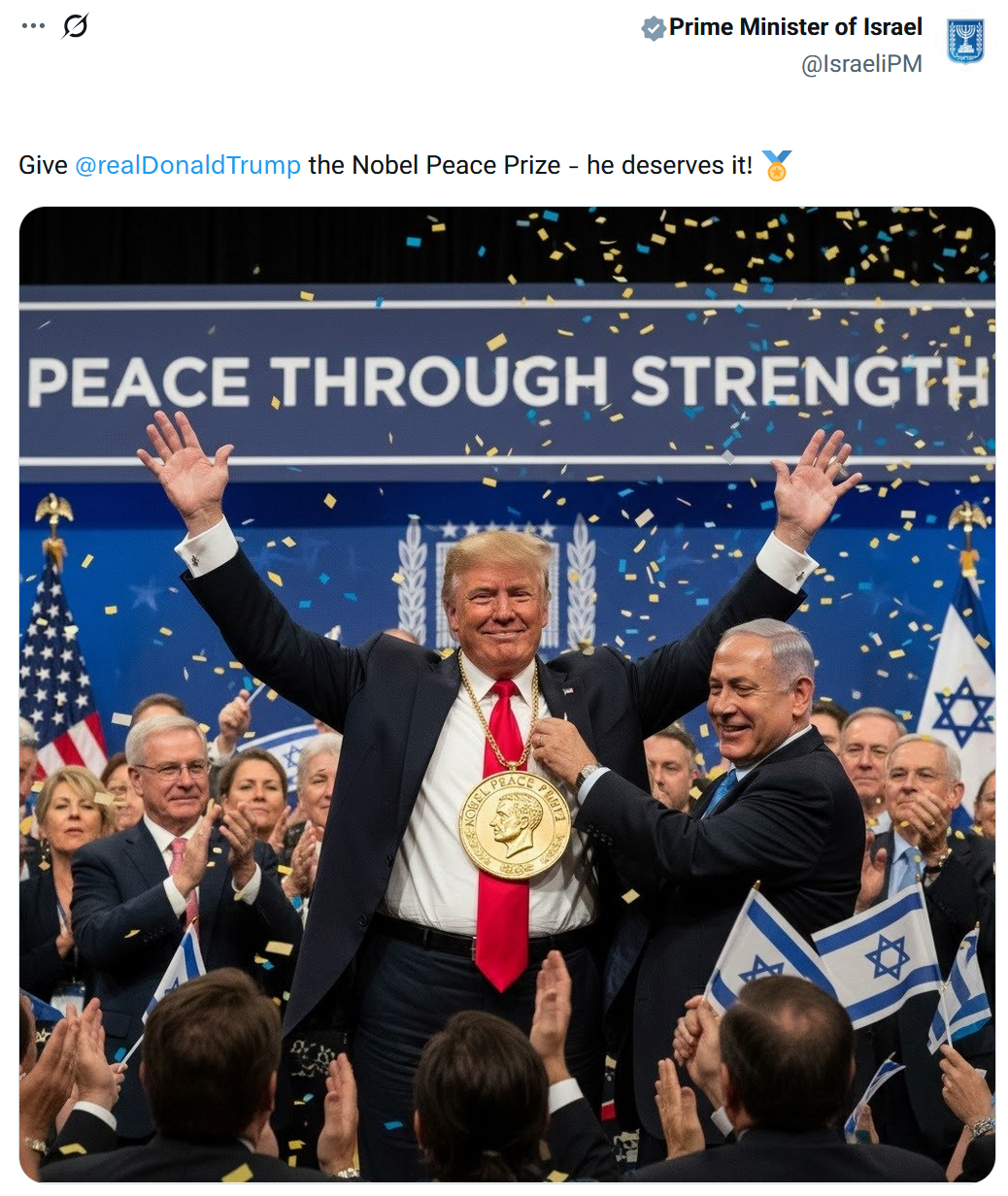The height and width of the screenshot is (1196, 1008).
Task: Click the verified badge beside the account name
Action: pos(654,28)
